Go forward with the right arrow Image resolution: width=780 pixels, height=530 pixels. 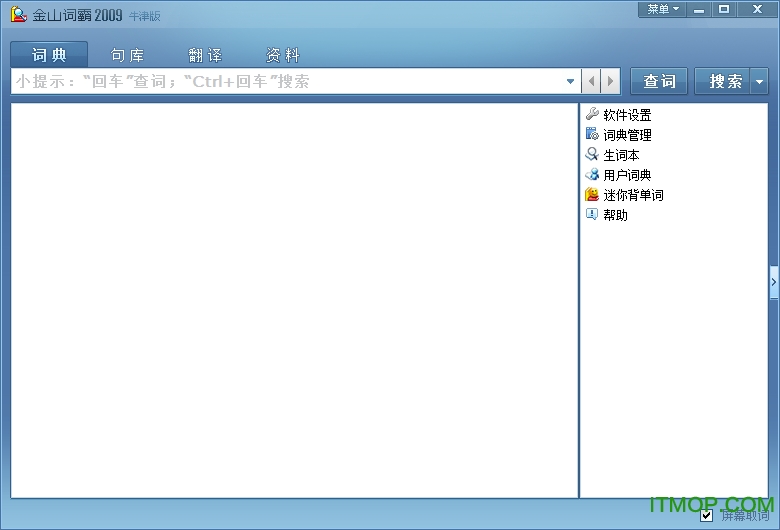click(x=610, y=82)
